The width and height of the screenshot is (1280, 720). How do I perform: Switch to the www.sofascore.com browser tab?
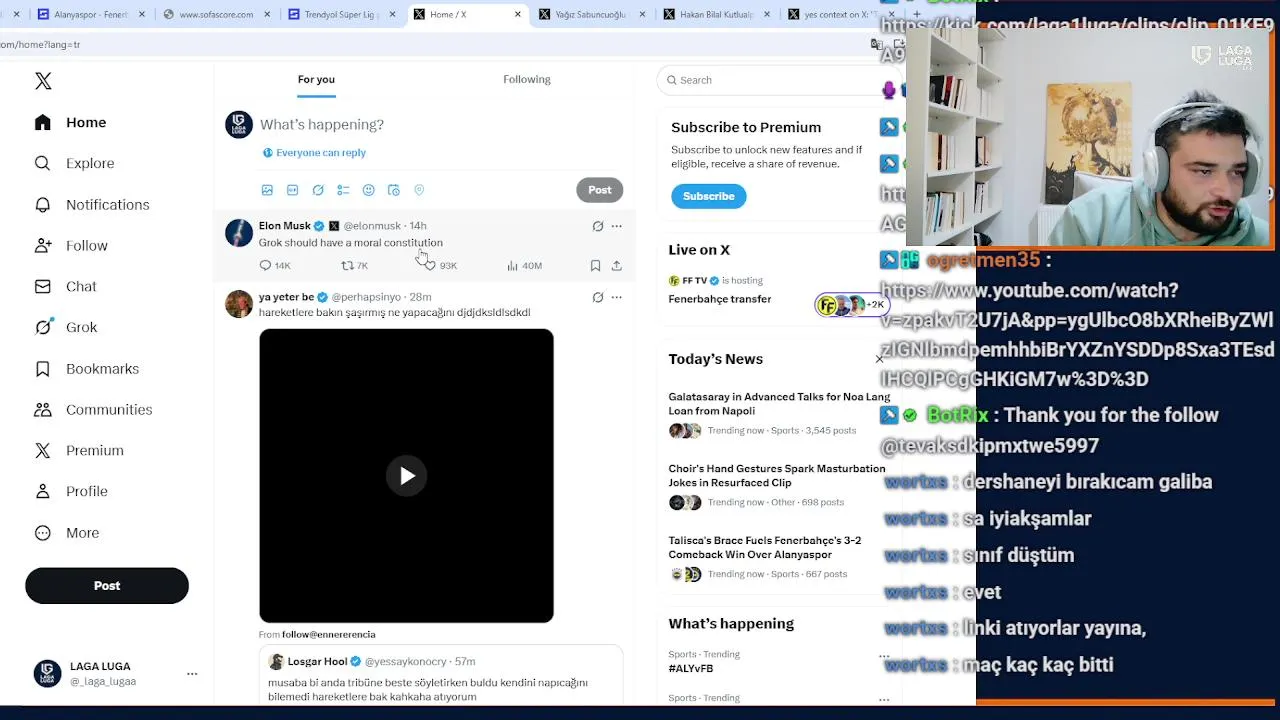tap(215, 14)
